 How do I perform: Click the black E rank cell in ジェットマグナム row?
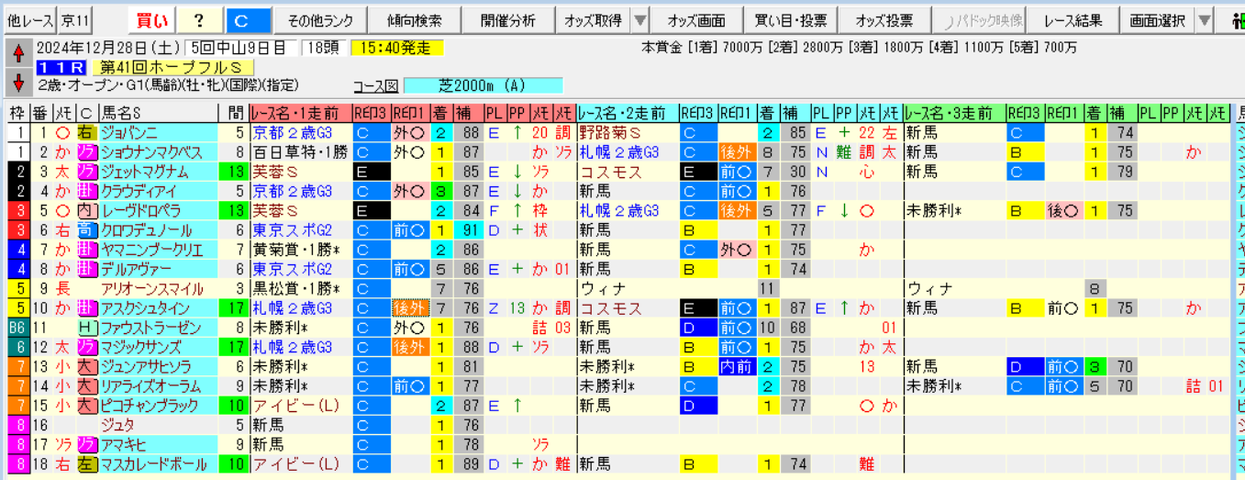[x=370, y=171]
